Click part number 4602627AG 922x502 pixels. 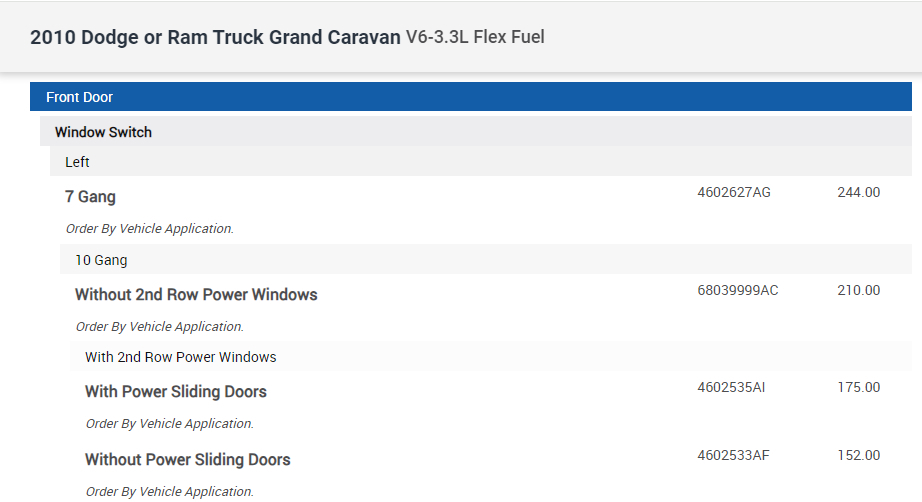pos(733,193)
